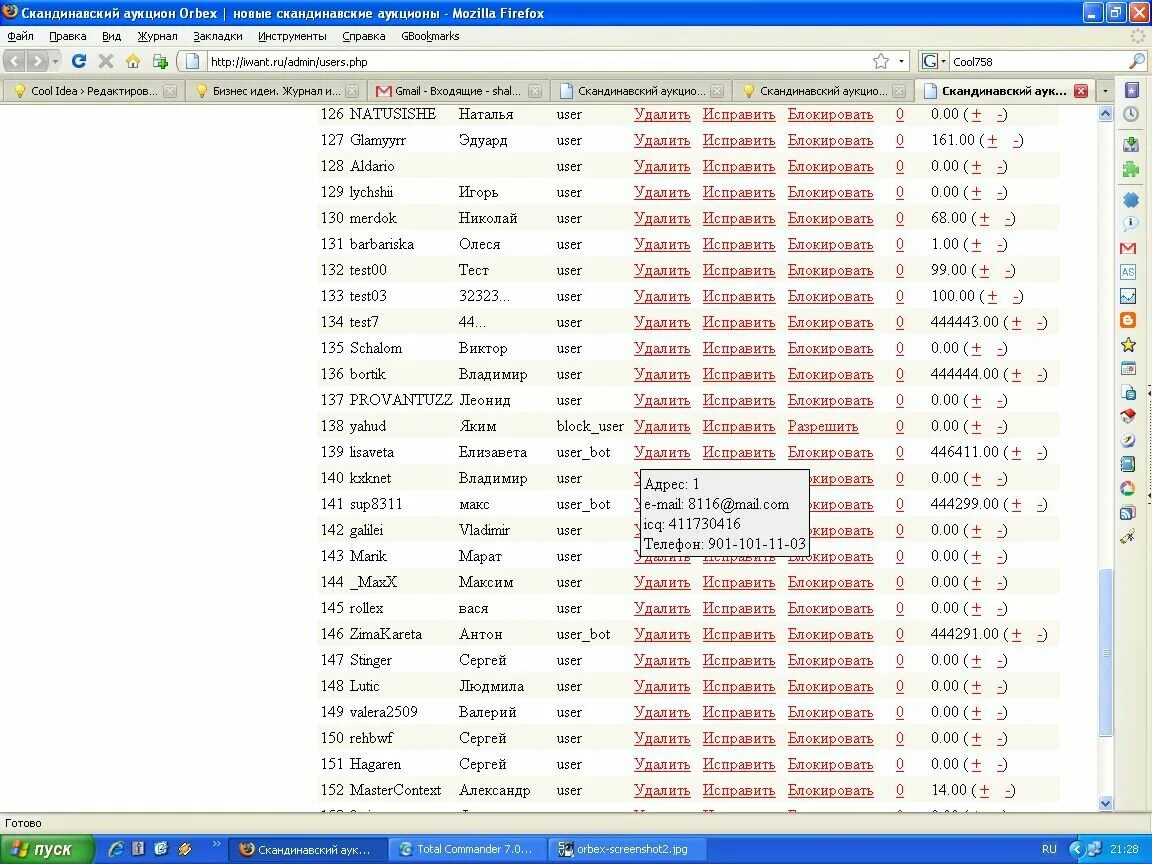Open the Gmail icon in the sidebar
Viewport: 1152px width, 864px height.
(x=1128, y=248)
